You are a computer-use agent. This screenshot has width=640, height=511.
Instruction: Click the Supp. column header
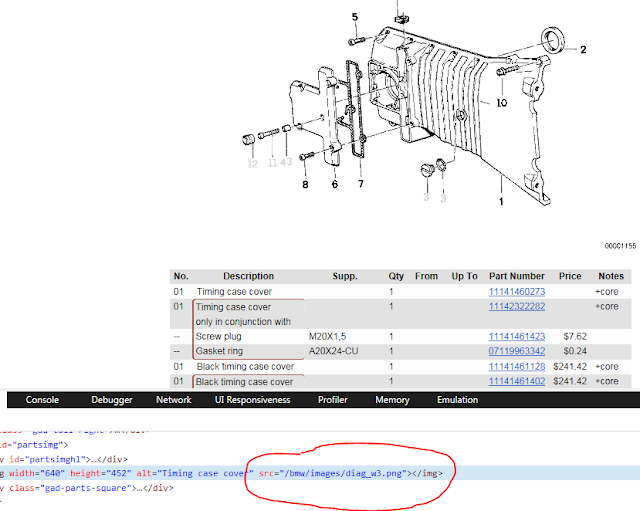345,276
